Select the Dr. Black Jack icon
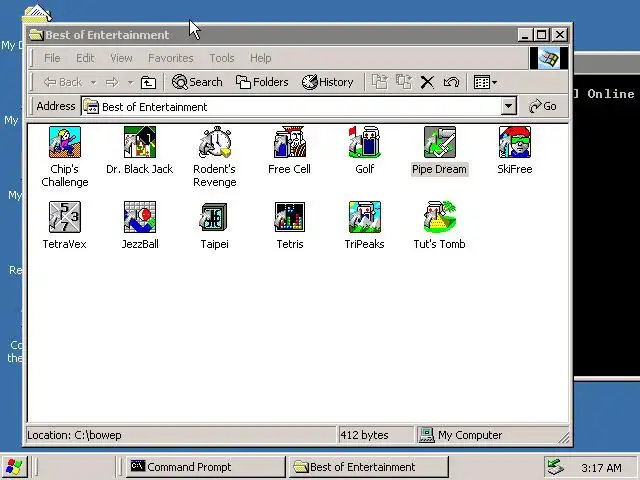This screenshot has height=480, width=640. (140, 142)
